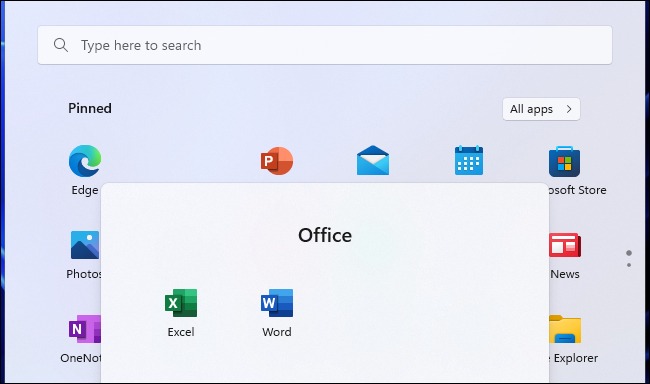Open the red News app icon

(565, 245)
